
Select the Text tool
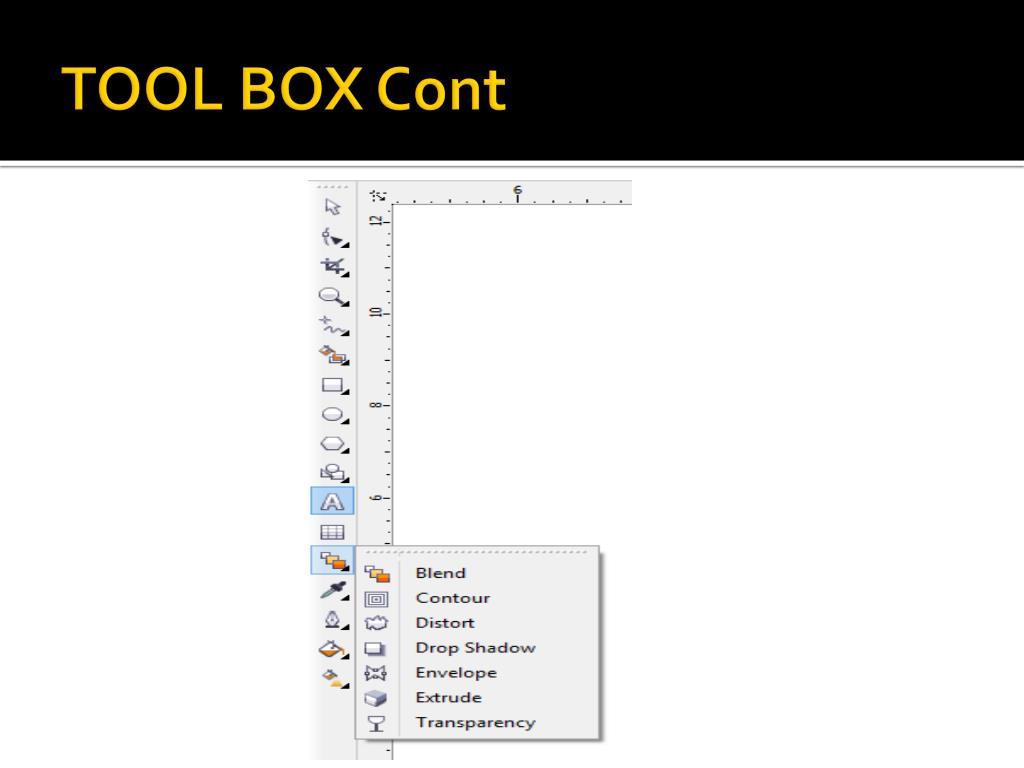pyautogui.click(x=332, y=502)
